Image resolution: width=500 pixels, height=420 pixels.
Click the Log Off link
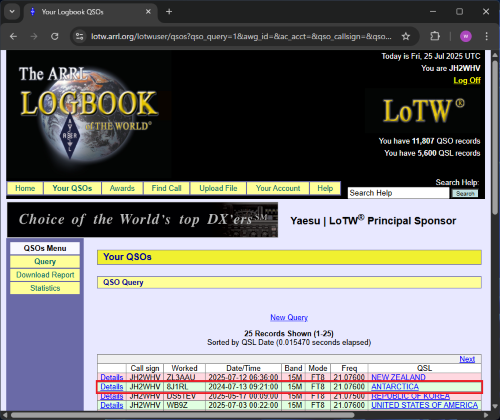point(467,81)
